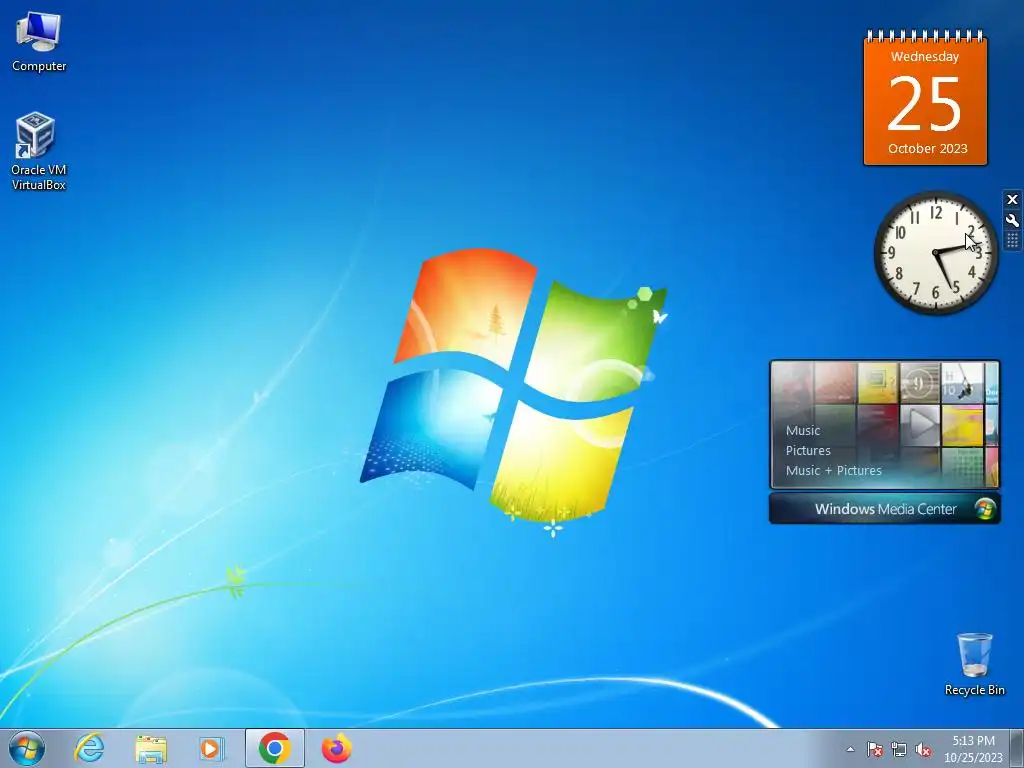
Task: Click the Windows logo orb on the Media Center bar
Action: click(x=985, y=509)
